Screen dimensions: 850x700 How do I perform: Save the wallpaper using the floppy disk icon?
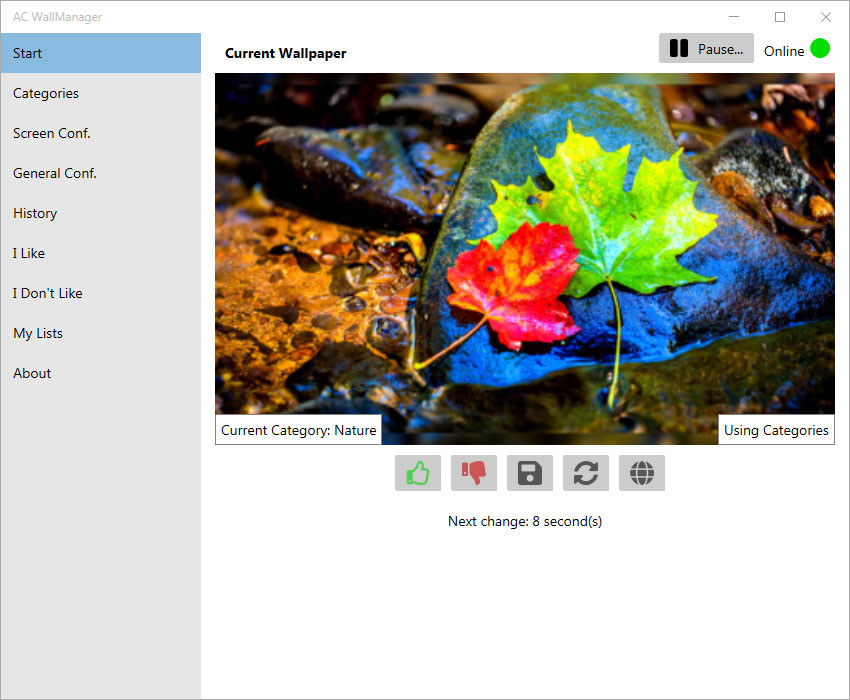coord(530,473)
